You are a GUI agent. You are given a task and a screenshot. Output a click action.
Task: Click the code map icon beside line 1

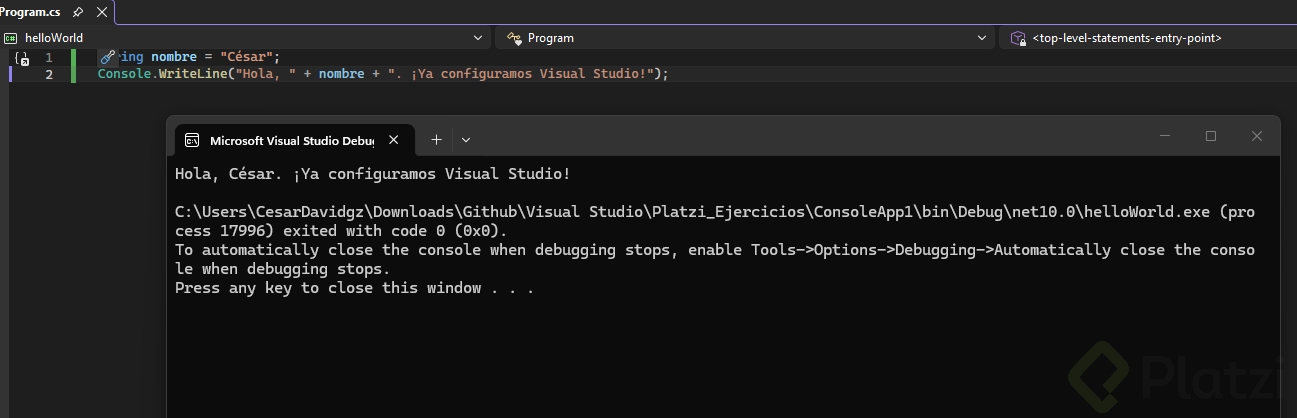pos(21,59)
